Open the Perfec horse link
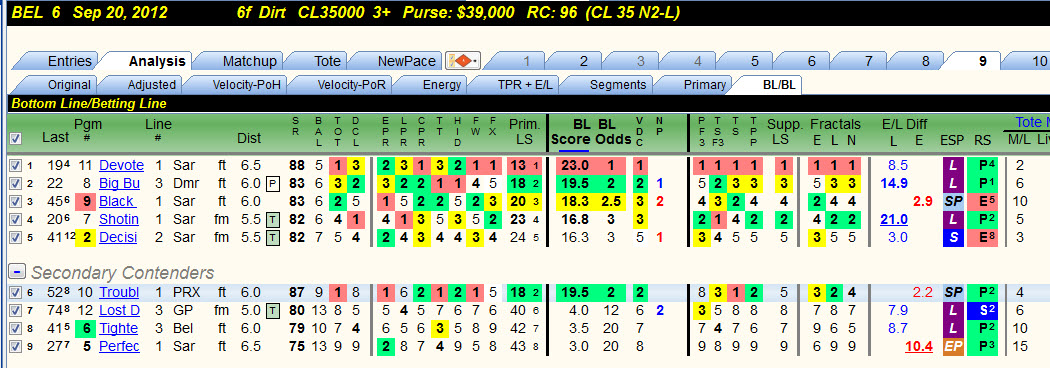The image size is (1050, 368). coord(119,347)
